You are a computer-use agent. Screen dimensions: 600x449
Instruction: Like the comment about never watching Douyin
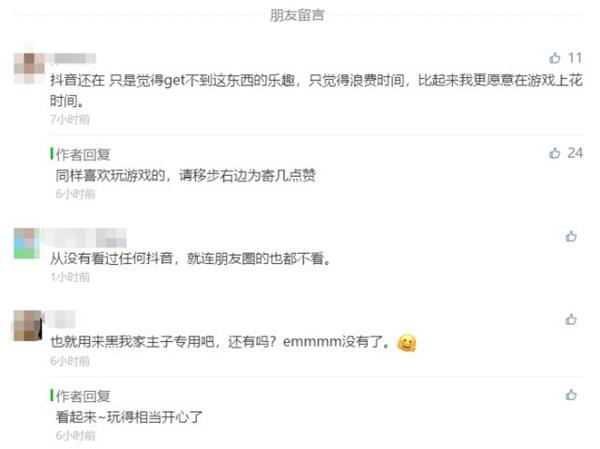(x=571, y=236)
